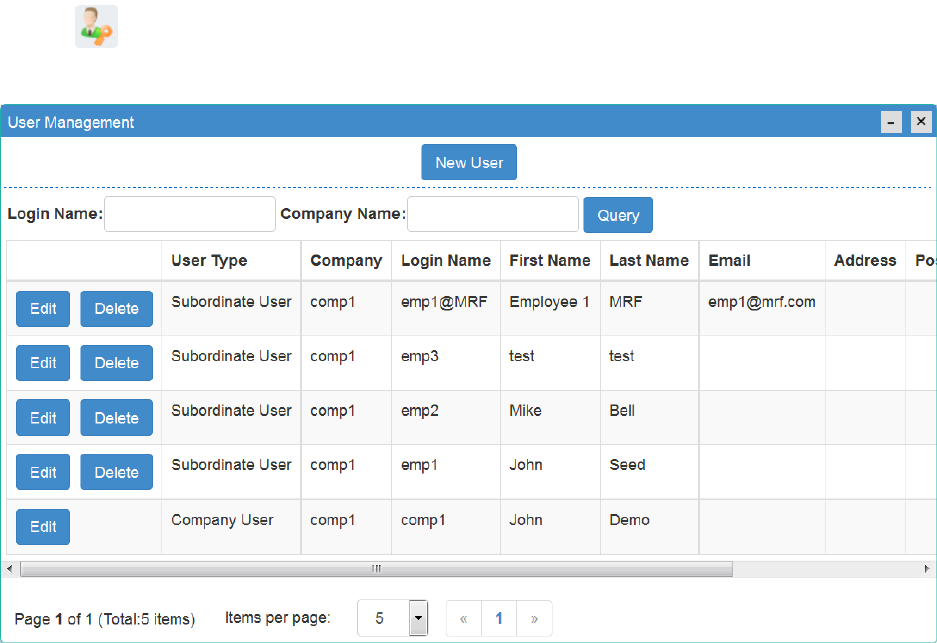Edit the emp1@MRF user row
937x643 pixels.
[x=43, y=309]
